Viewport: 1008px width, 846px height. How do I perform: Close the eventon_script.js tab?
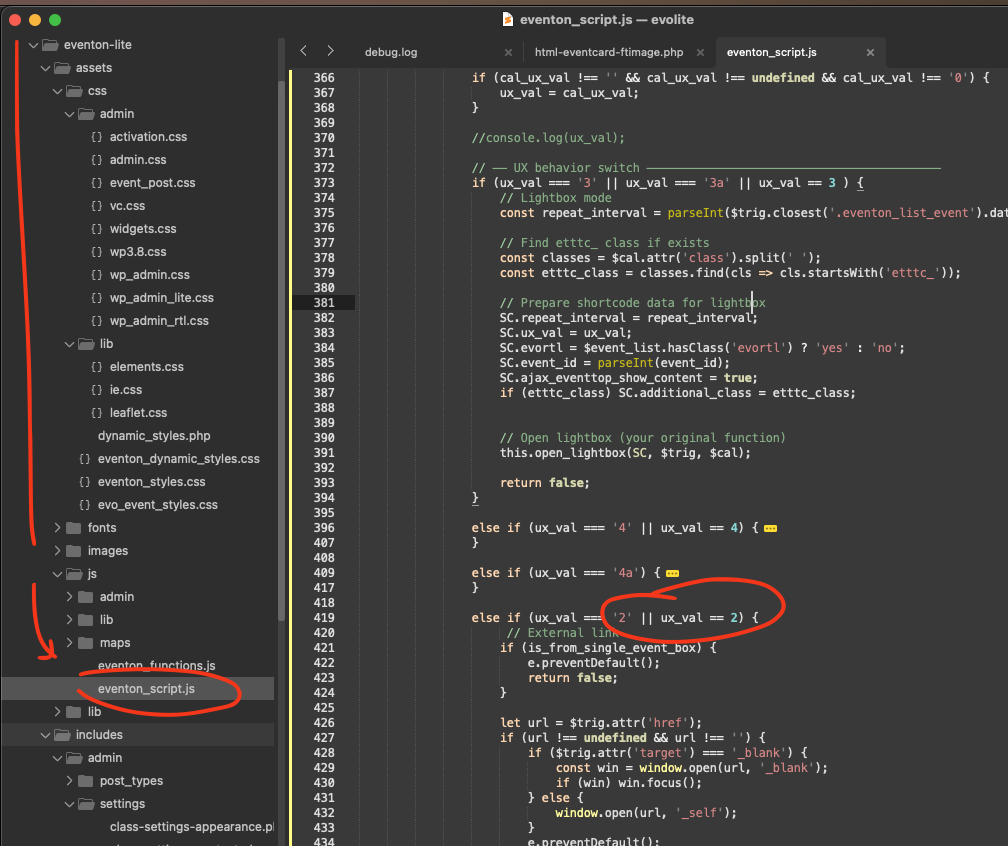870,52
